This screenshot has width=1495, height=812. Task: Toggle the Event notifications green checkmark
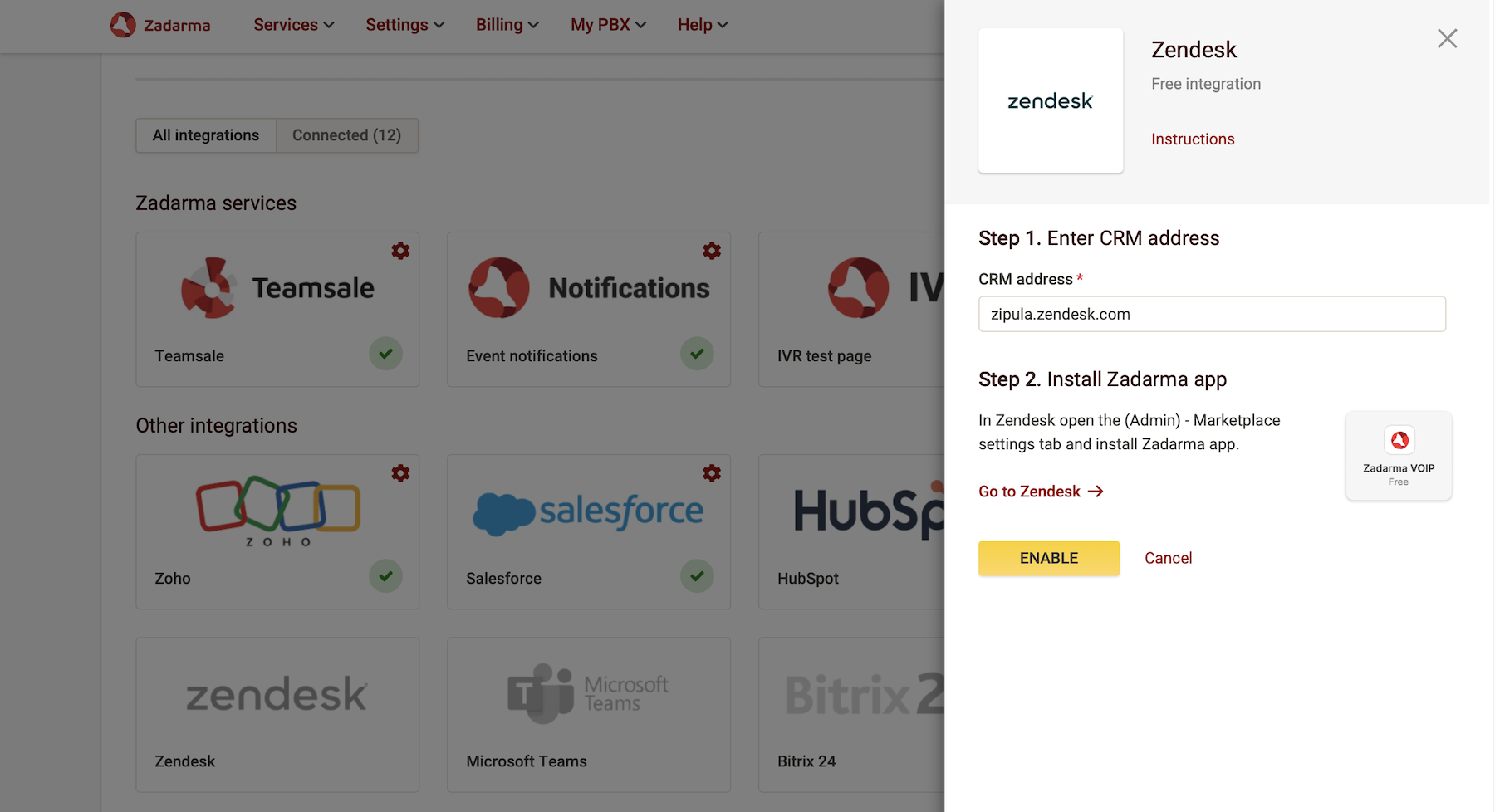click(698, 354)
